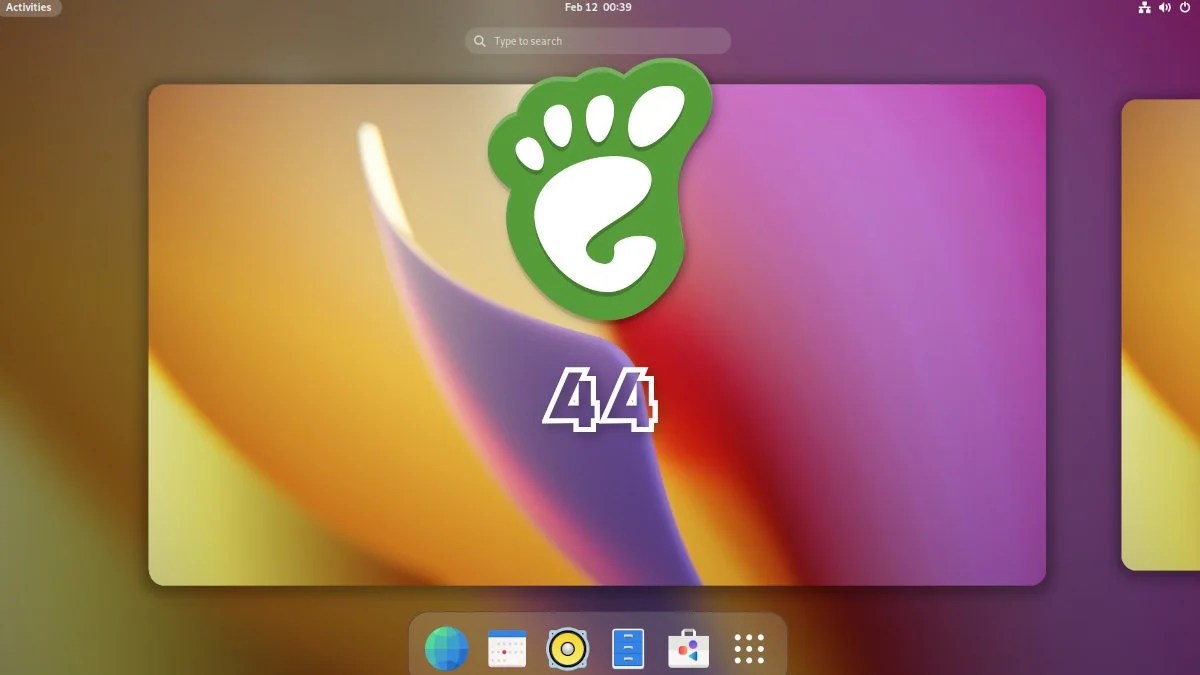Launch GNOME Software from the dock
Screen dimensions: 1200x675
point(689,647)
